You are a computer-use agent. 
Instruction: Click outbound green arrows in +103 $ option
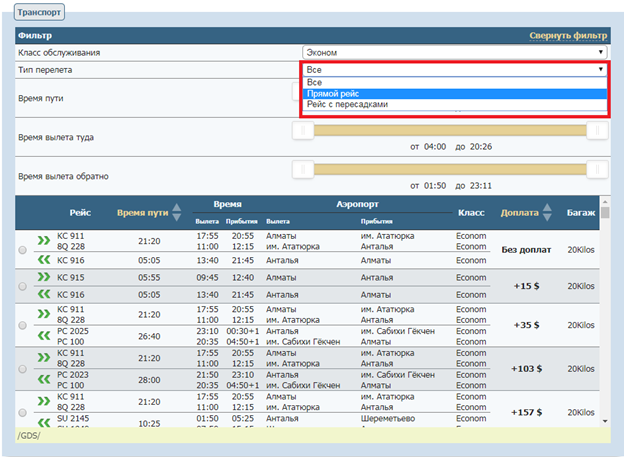(44, 357)
